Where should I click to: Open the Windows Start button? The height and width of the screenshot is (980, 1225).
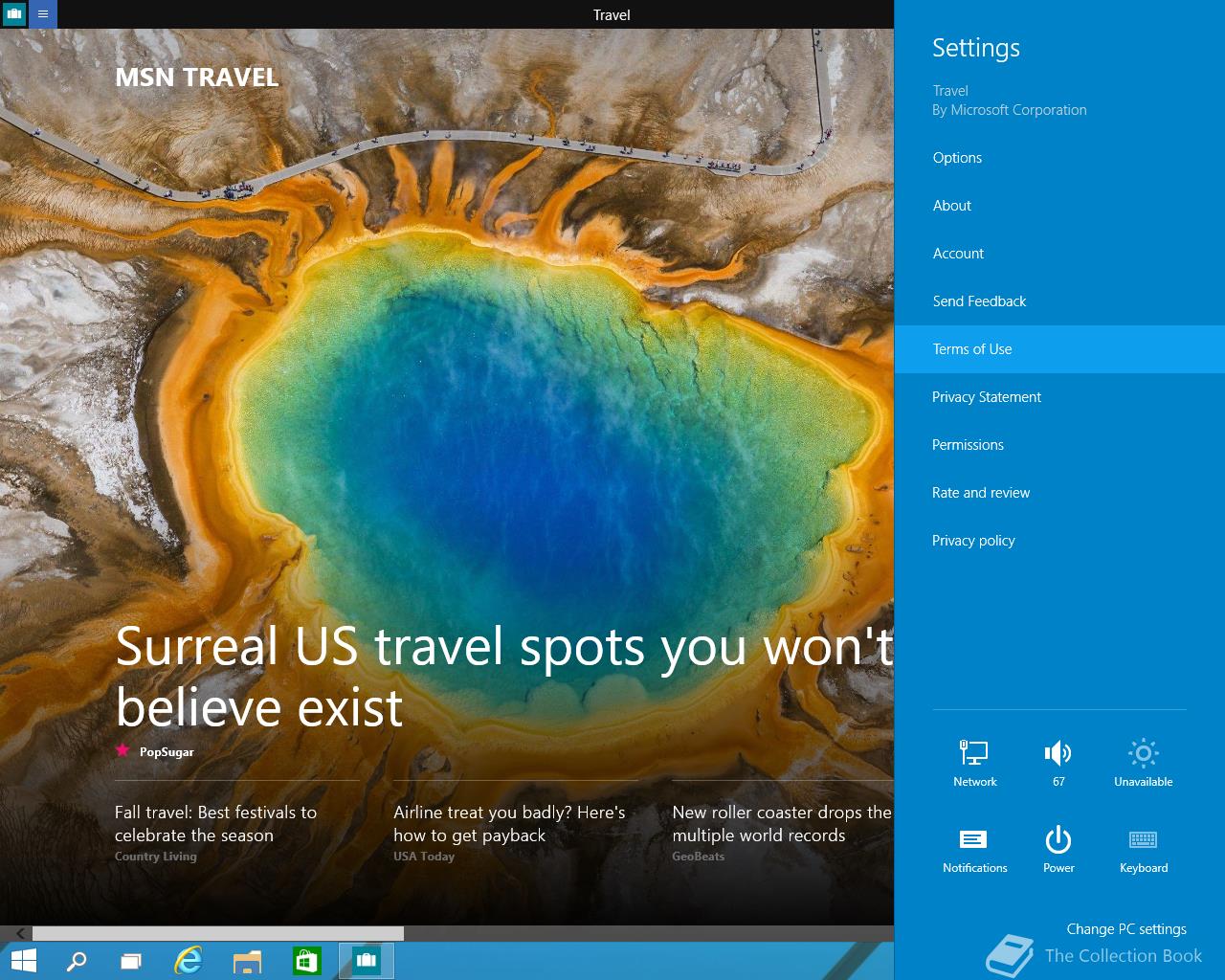[23, 961]
